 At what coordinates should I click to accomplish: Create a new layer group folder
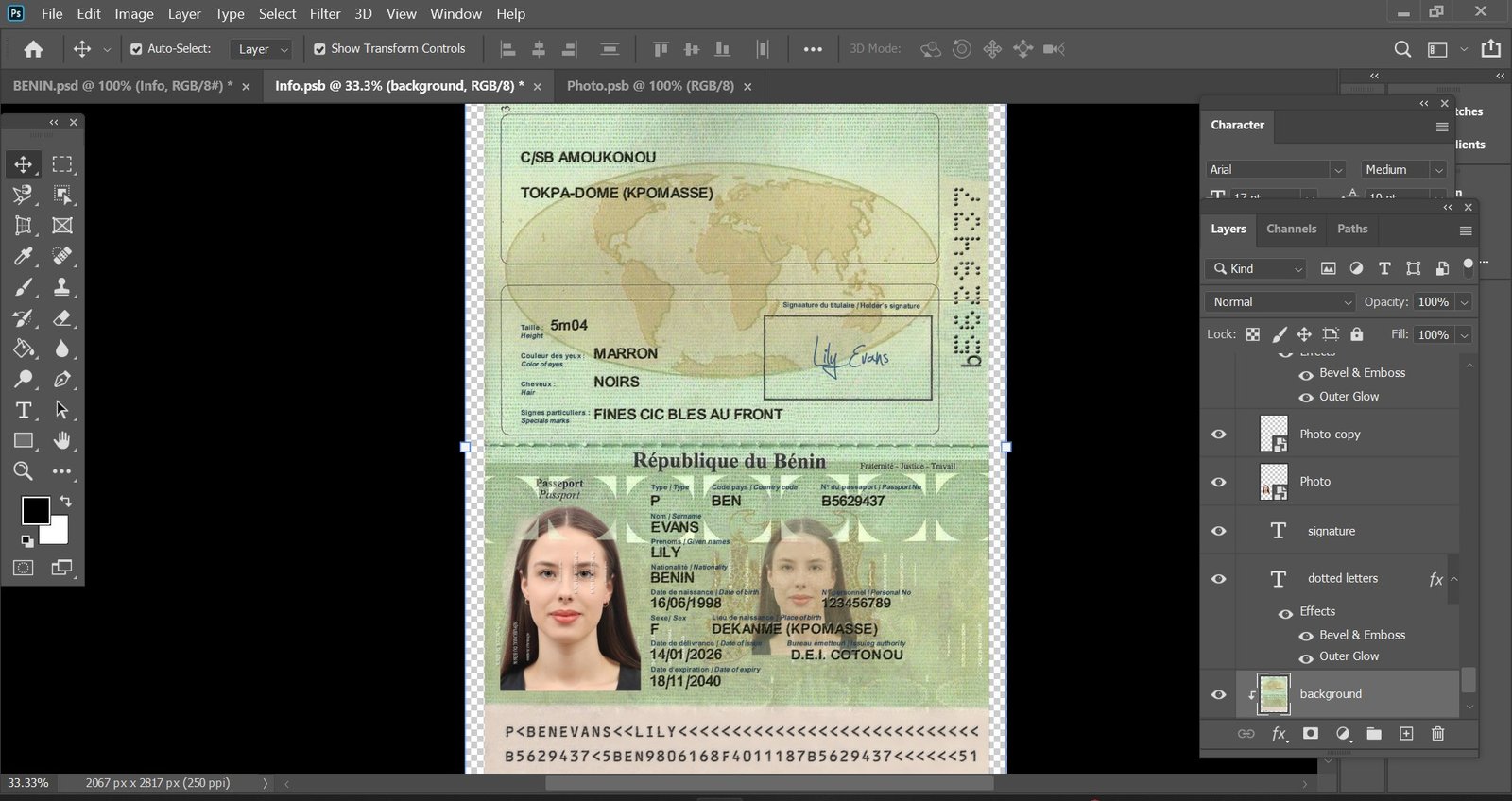[x=1374, y=734]
